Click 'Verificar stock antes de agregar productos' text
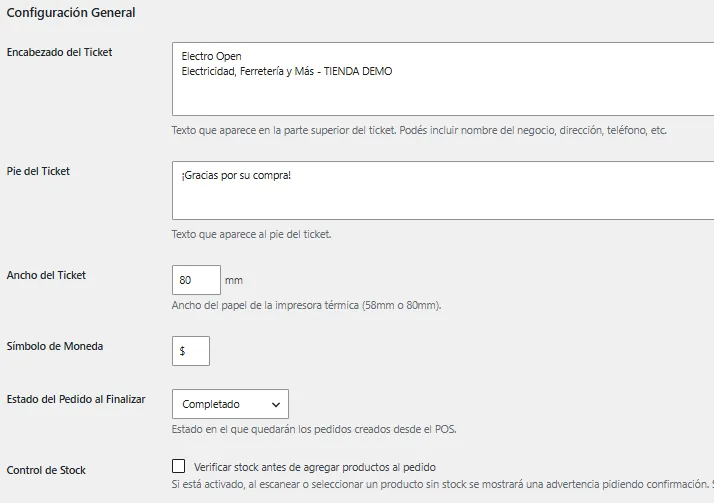714x503 pixels. tap(315, 467)
